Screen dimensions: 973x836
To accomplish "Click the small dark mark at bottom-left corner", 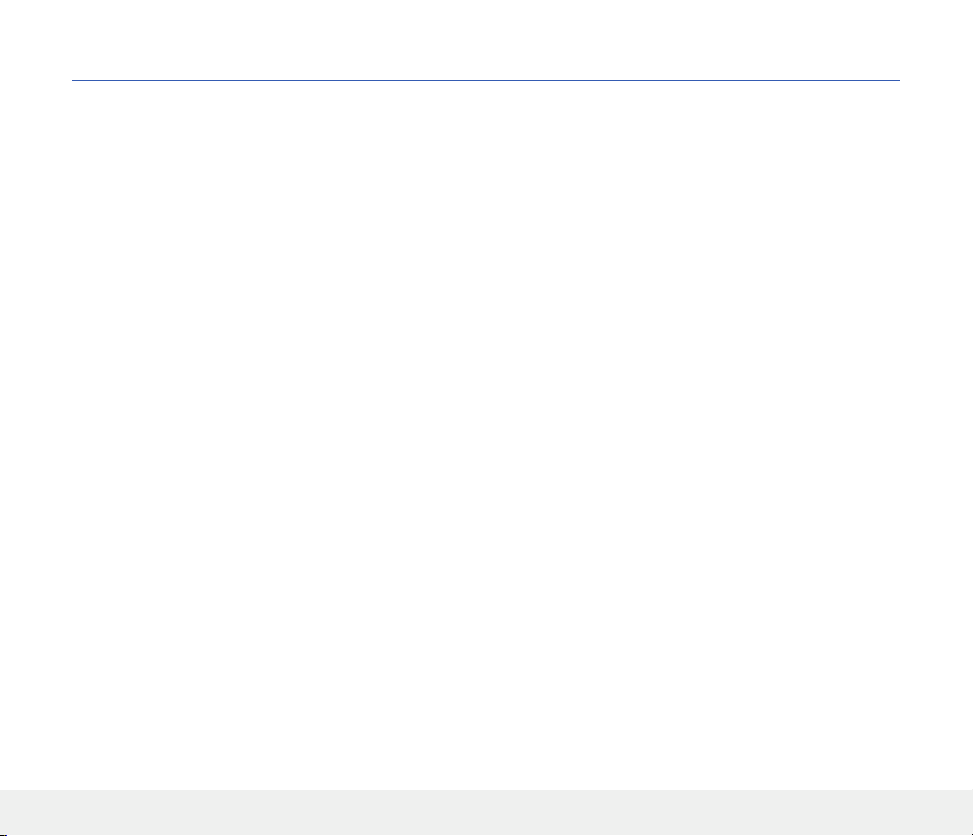I will click(x=3, y=835).
